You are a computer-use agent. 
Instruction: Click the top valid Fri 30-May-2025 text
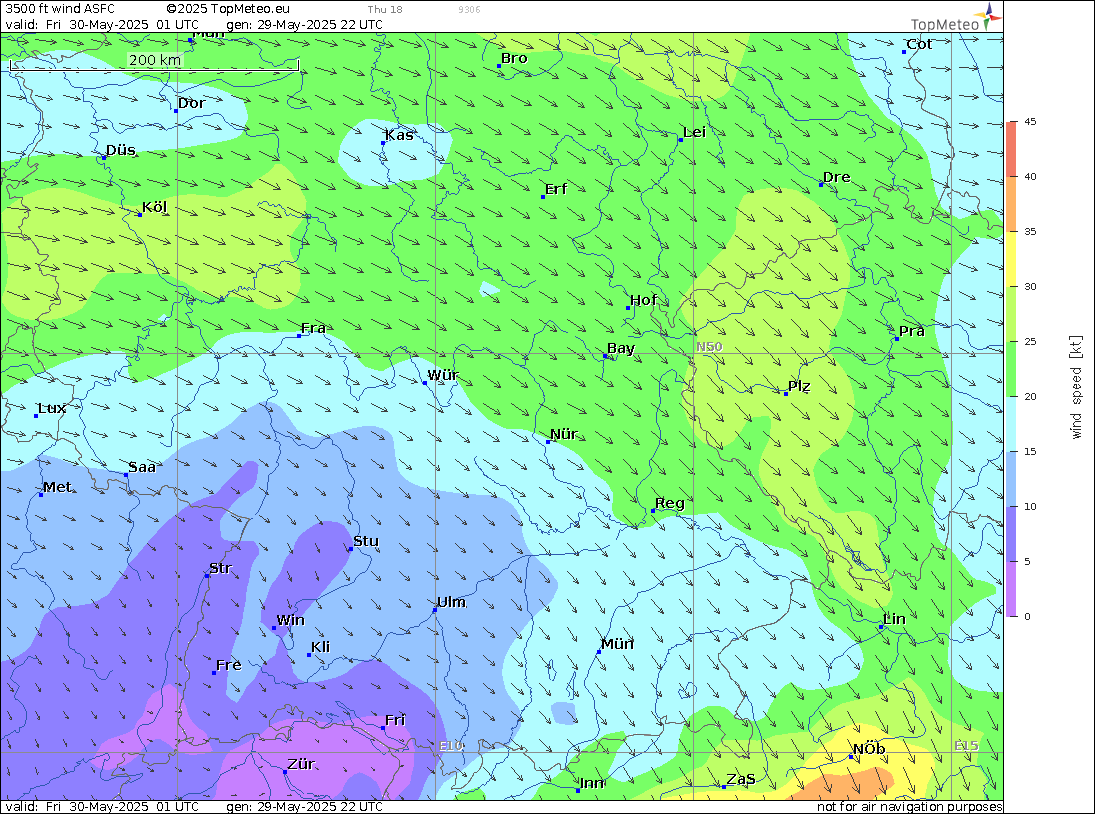pyautogui.click(x=102, y=24)
